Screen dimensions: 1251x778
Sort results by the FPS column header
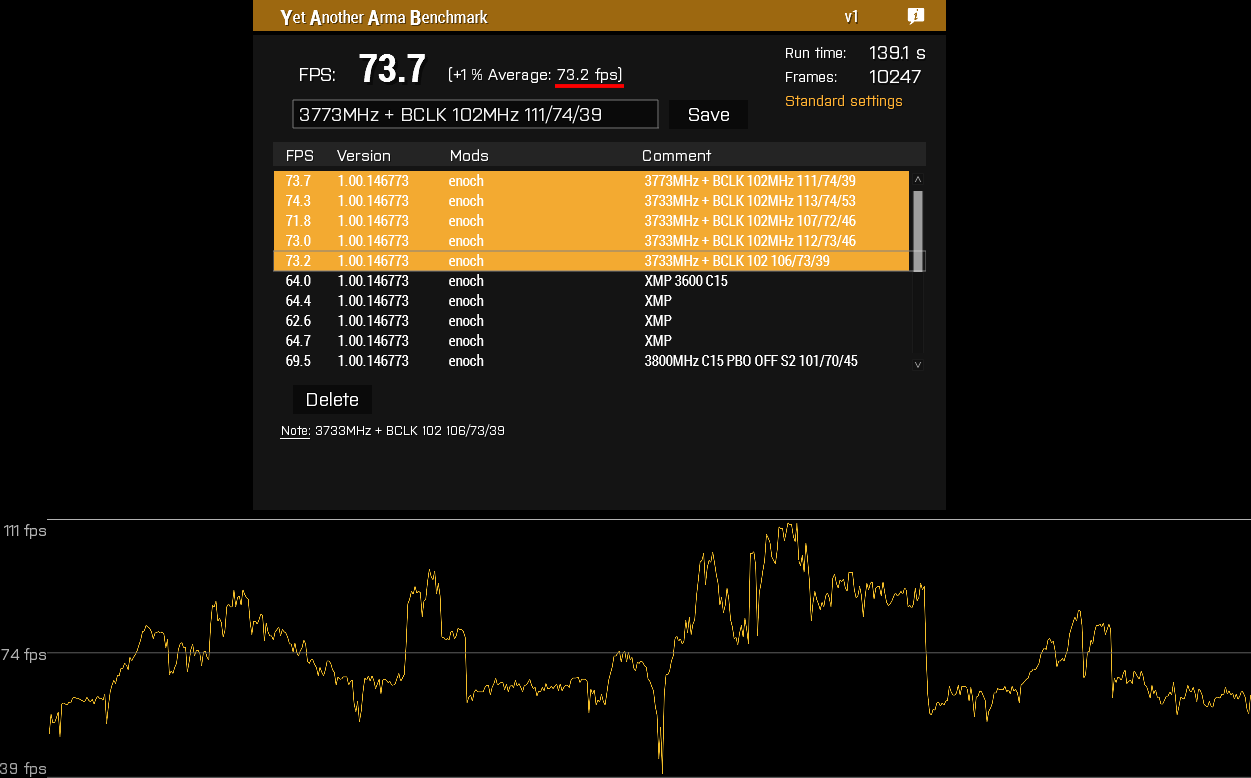point(299,155)
